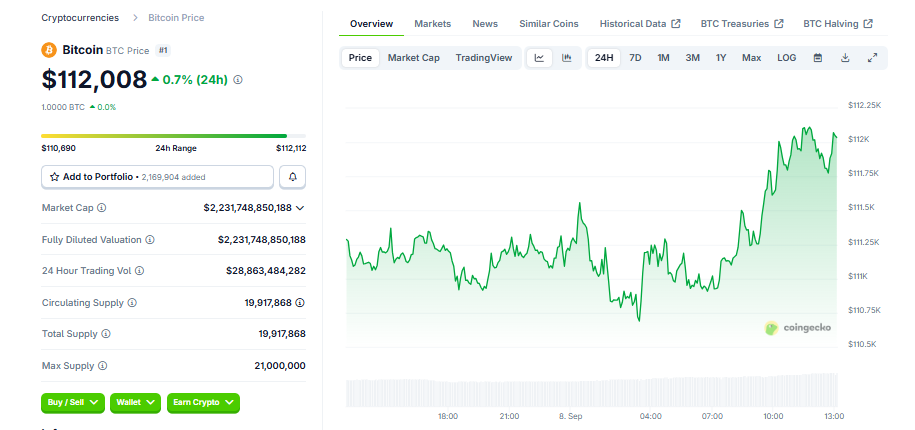915x430 pixels.
Task: Click the Bitcoin orange logo icon
Action: click(x=49, y=50)
